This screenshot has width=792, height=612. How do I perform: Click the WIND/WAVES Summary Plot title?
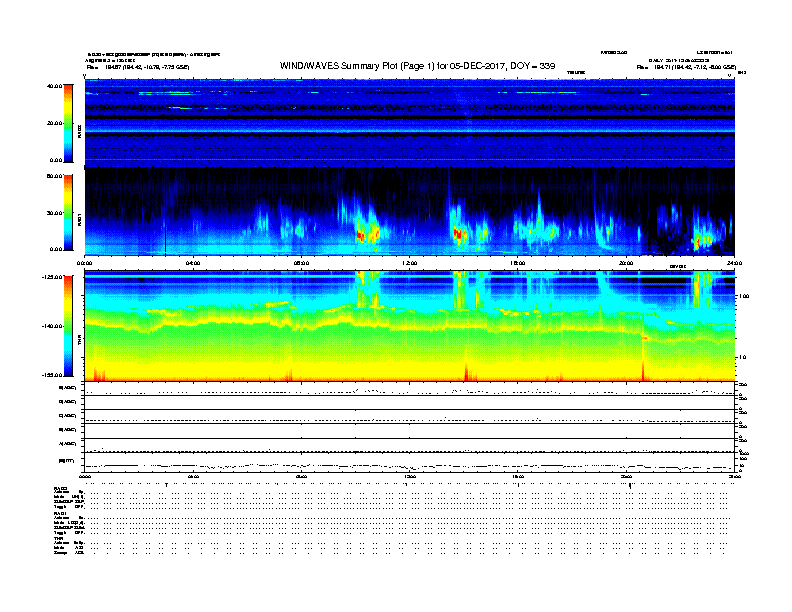point(417,66)
